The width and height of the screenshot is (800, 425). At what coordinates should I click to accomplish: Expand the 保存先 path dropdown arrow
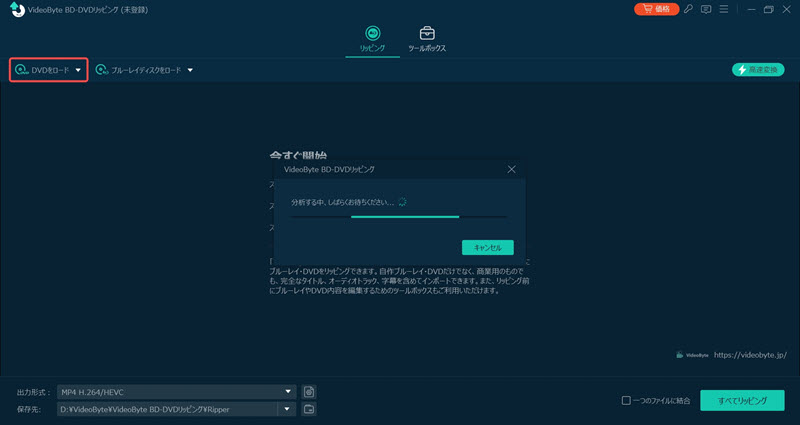click(x=287, y=409)
